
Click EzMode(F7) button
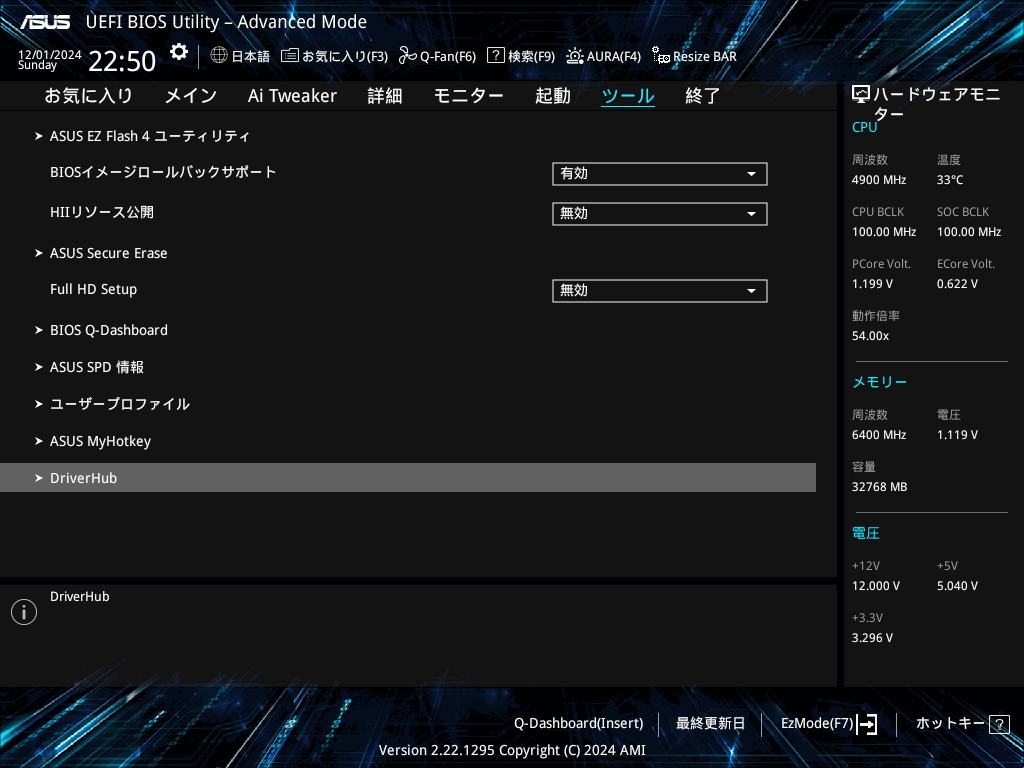817,723
